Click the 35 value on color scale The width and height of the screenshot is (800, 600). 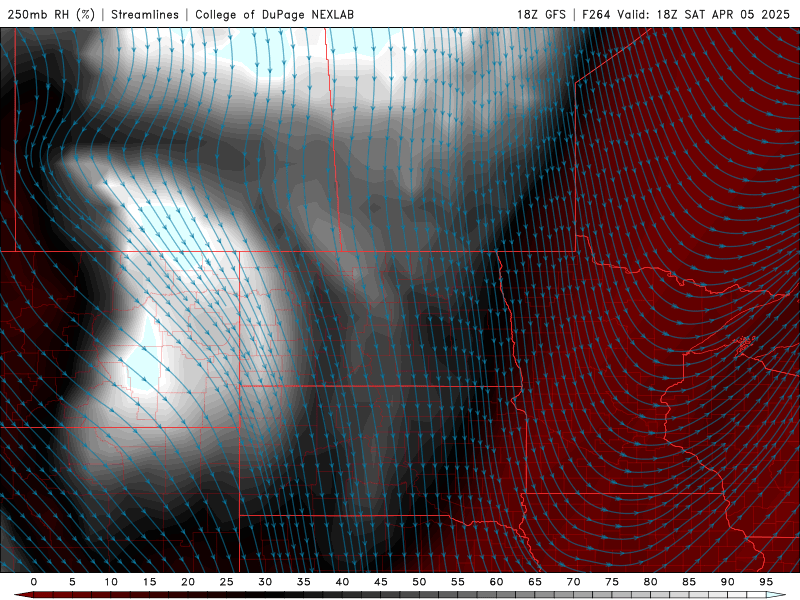(304, 582)
